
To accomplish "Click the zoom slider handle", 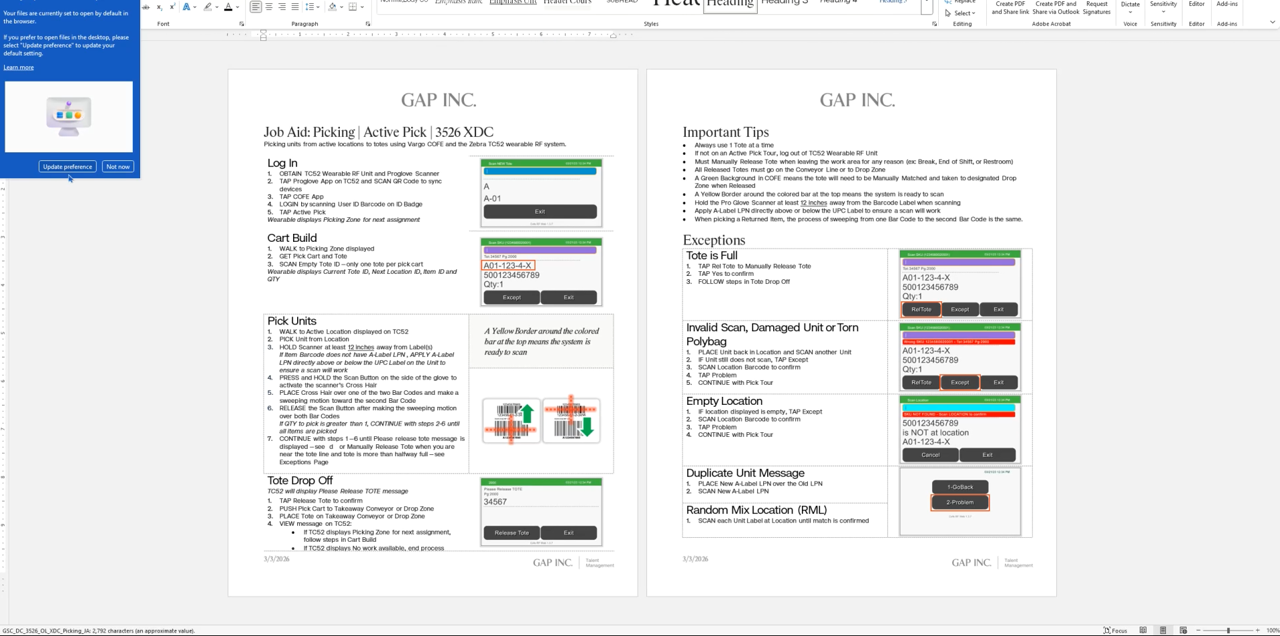I will [x=1228, y=630].
